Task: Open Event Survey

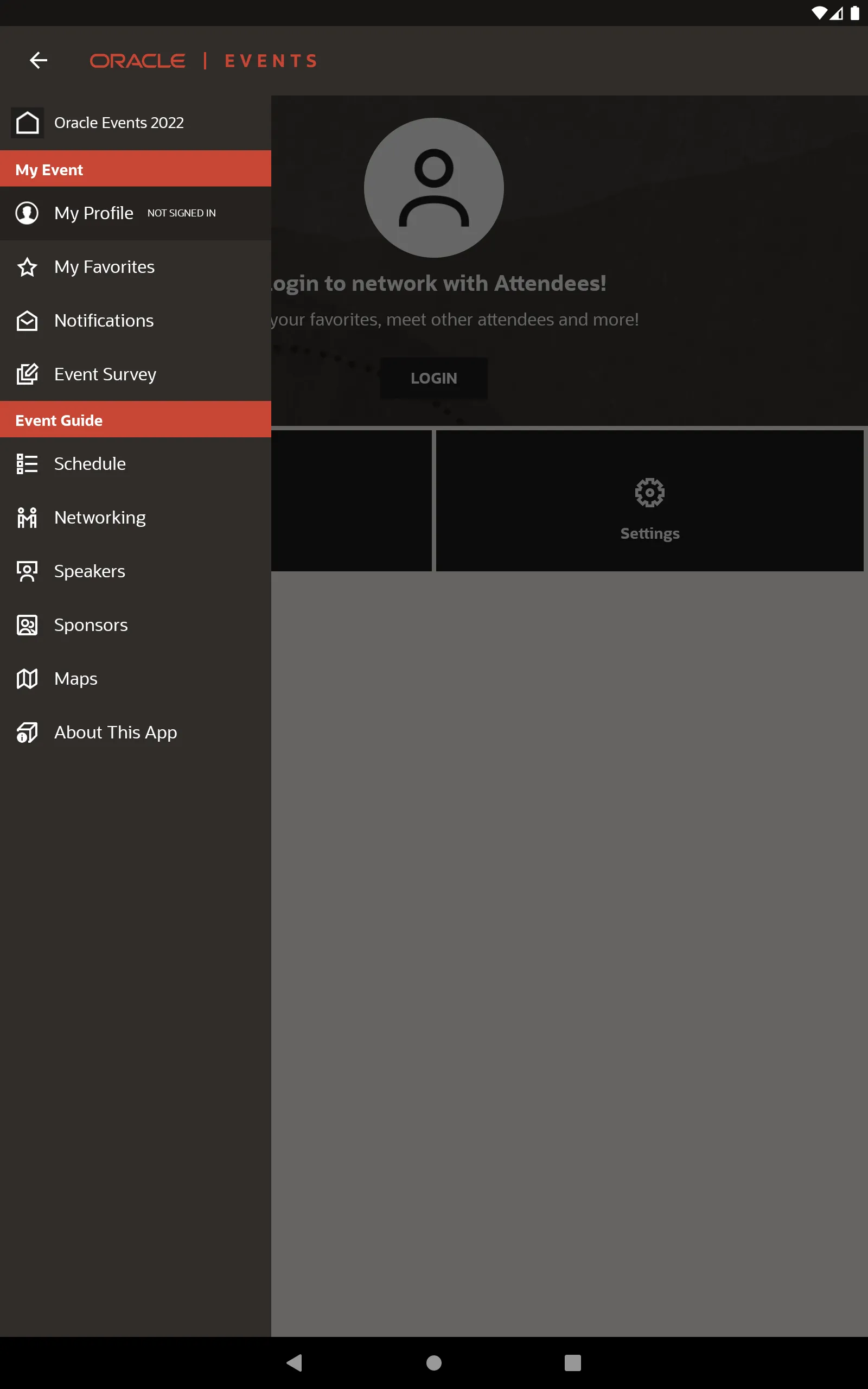Action: 136,374
